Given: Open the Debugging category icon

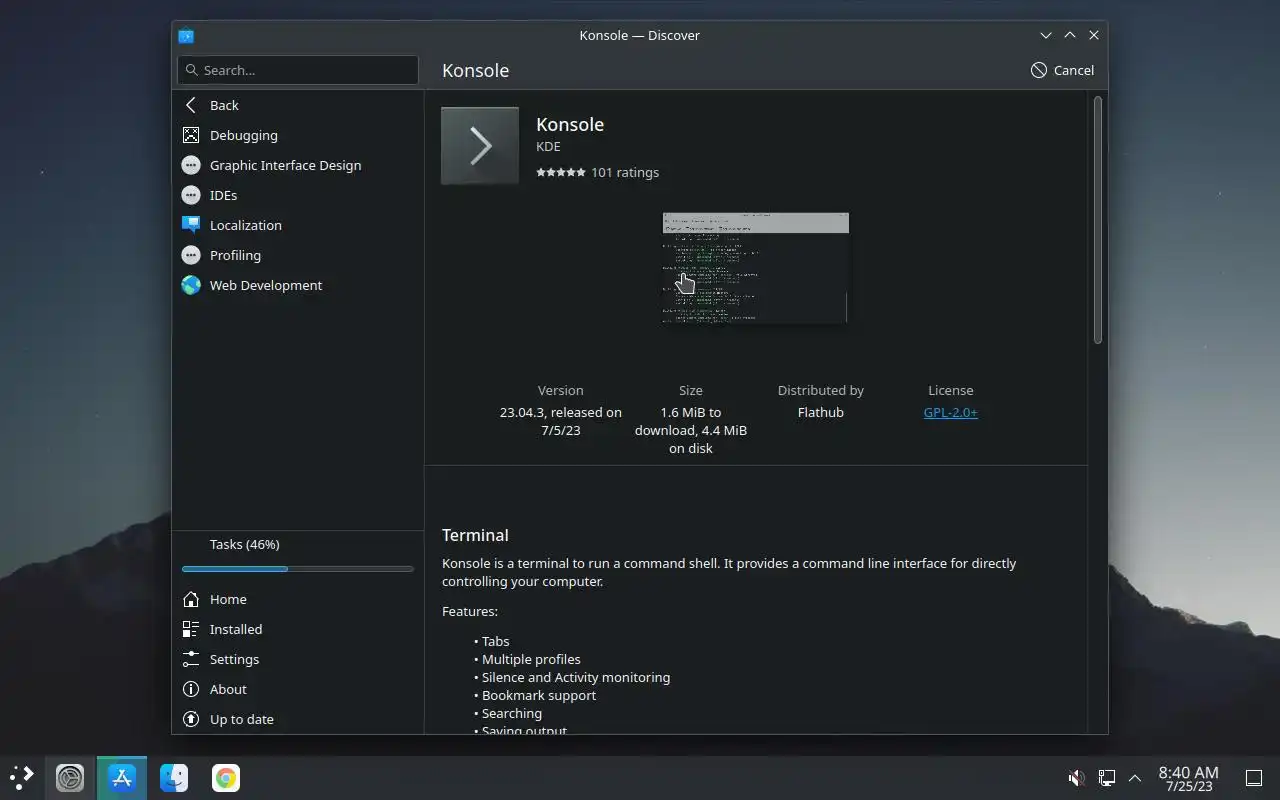Looking at the screenshot, I should pos(191,135).
